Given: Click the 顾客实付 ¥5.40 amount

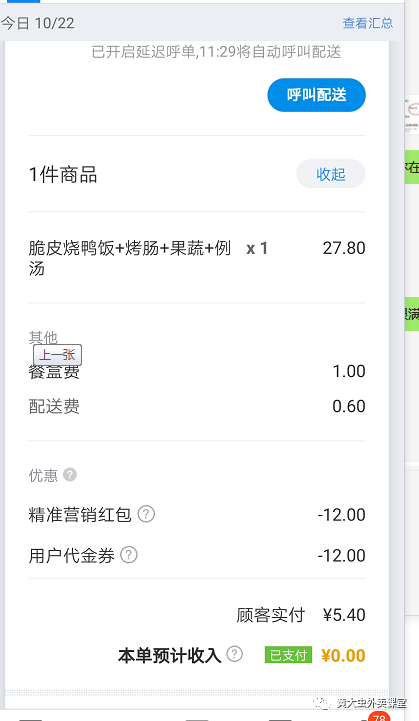Looking at the screenshot, I should tap(344, 615).
